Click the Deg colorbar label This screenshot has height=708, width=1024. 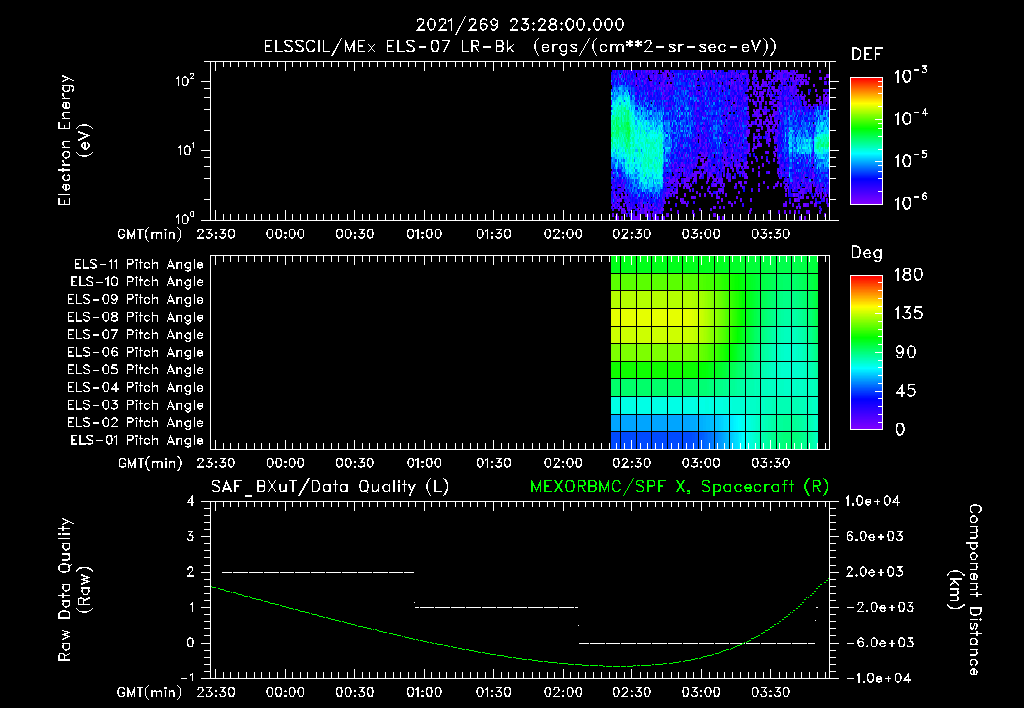pyautogui.click(x=866, y=253)
